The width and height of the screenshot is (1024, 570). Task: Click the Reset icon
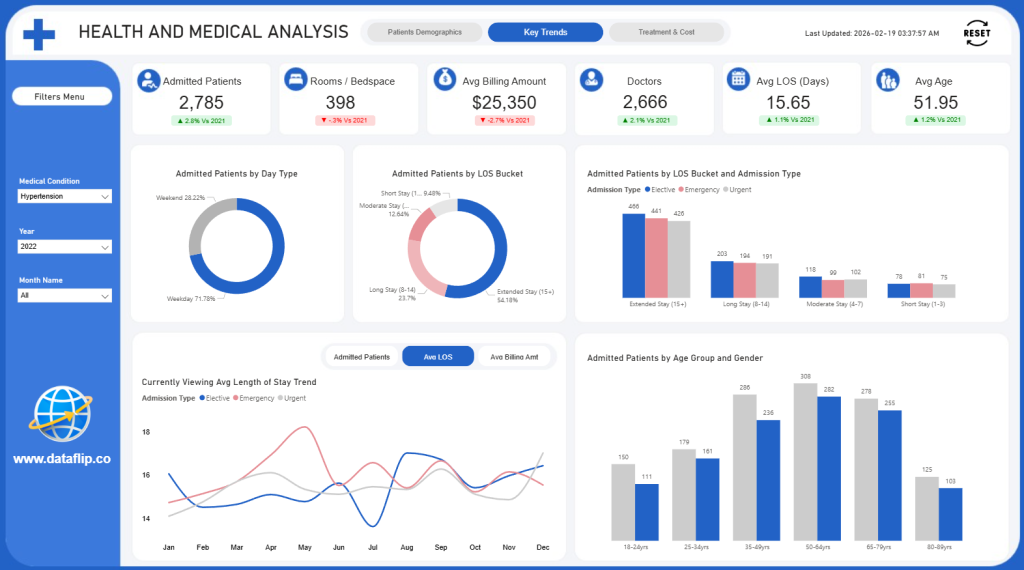[x=976, y=33]
